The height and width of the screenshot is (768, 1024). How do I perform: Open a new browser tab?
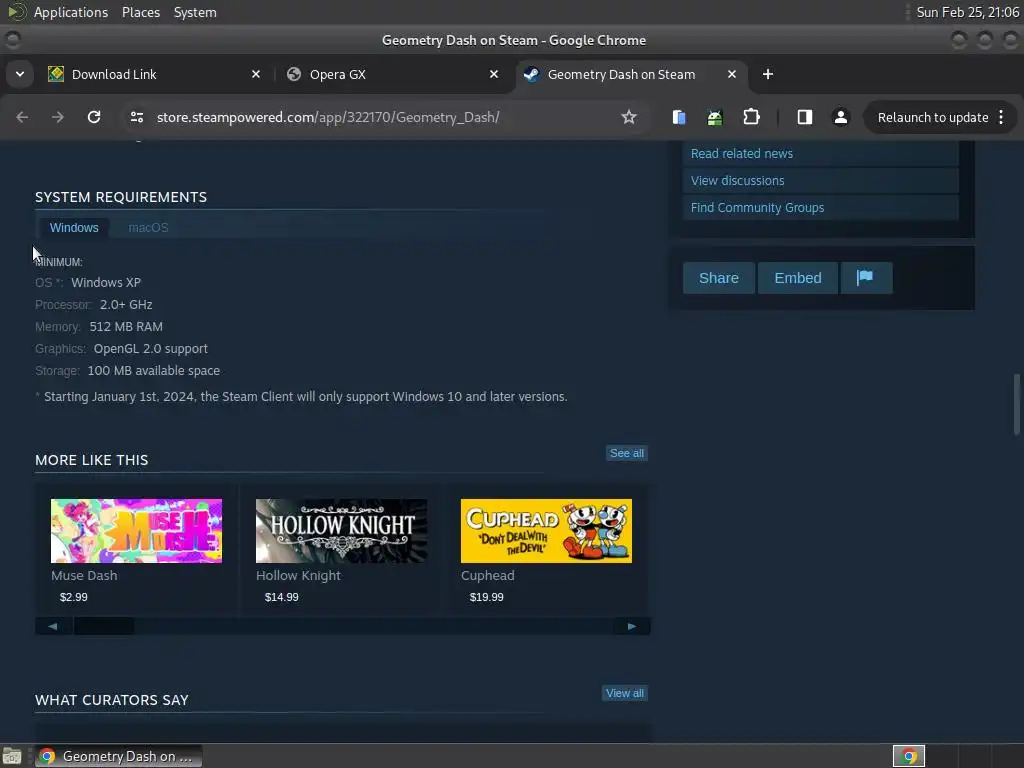[768, 74]
